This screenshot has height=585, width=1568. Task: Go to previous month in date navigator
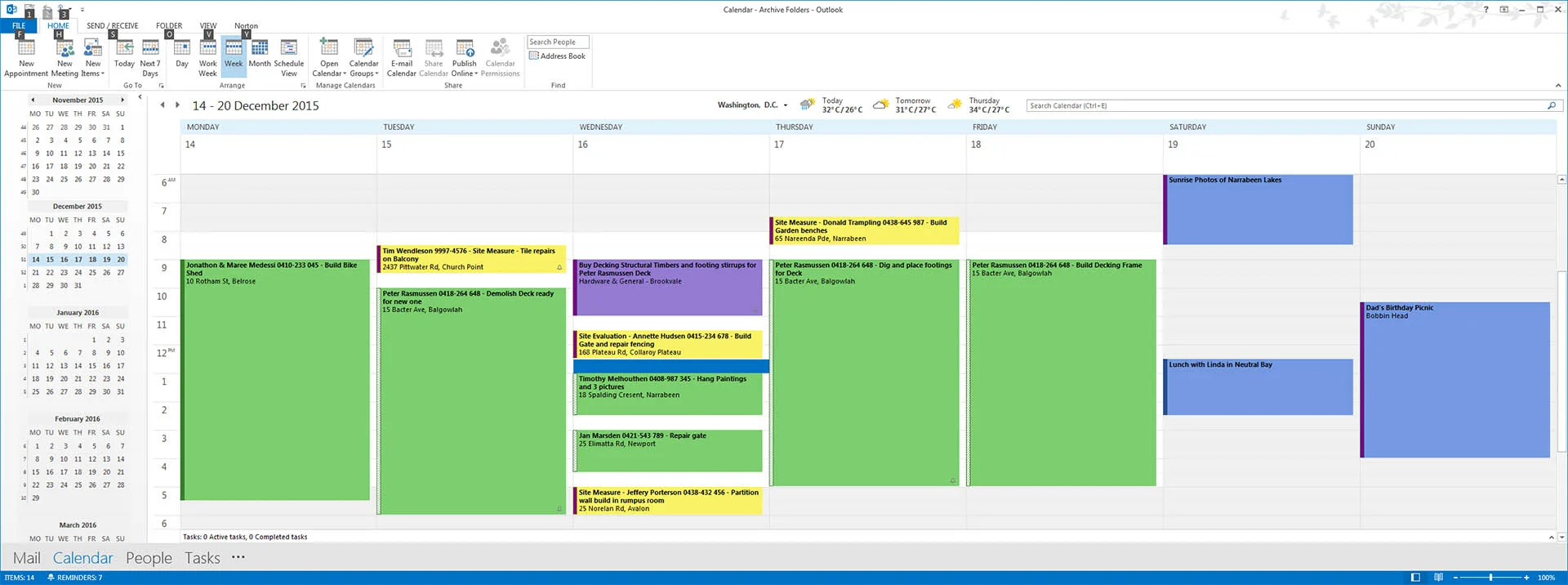33,100
